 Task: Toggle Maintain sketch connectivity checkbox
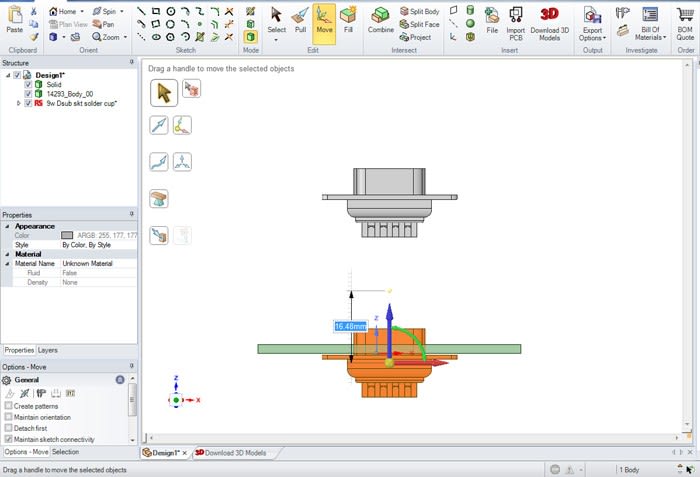tap(8, 439)
